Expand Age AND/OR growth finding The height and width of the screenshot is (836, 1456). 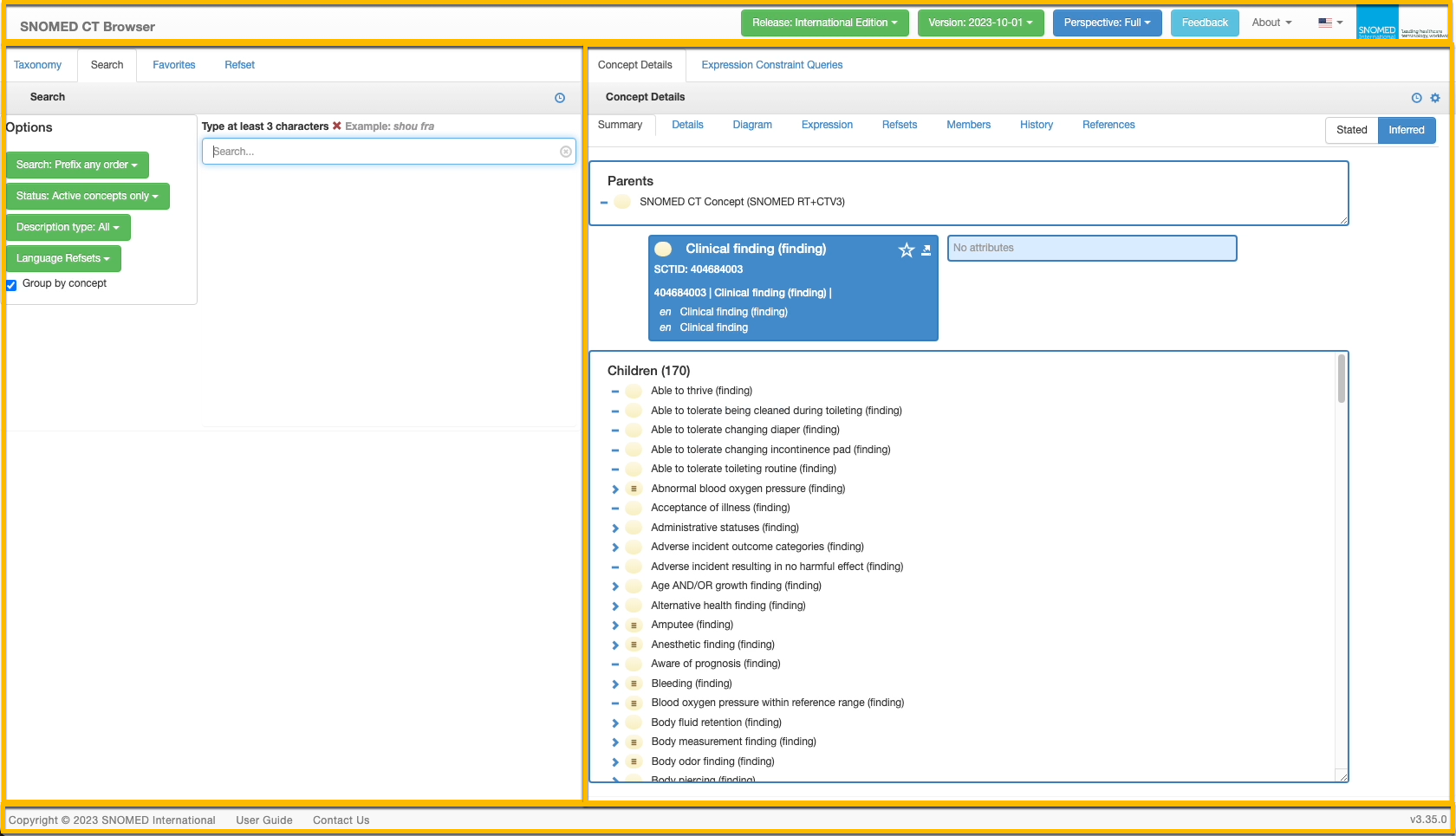click(x=615, y=586)
